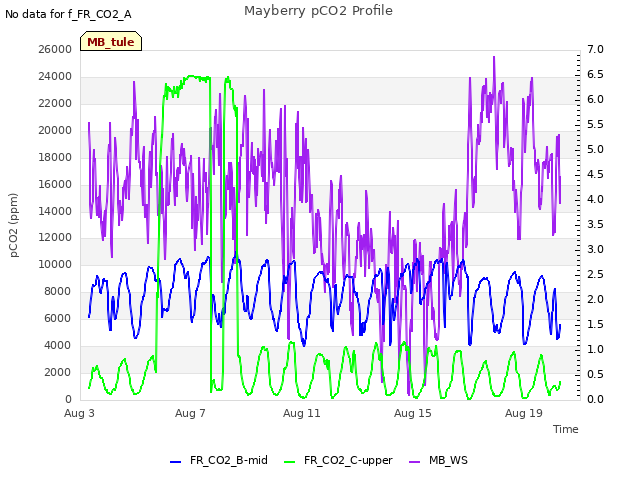Image resolution: width=640 pixels, height=480 pixels.
Task: Click the 'No data for f_FR_CO2_A' message
Action: (x=68, y=14)
